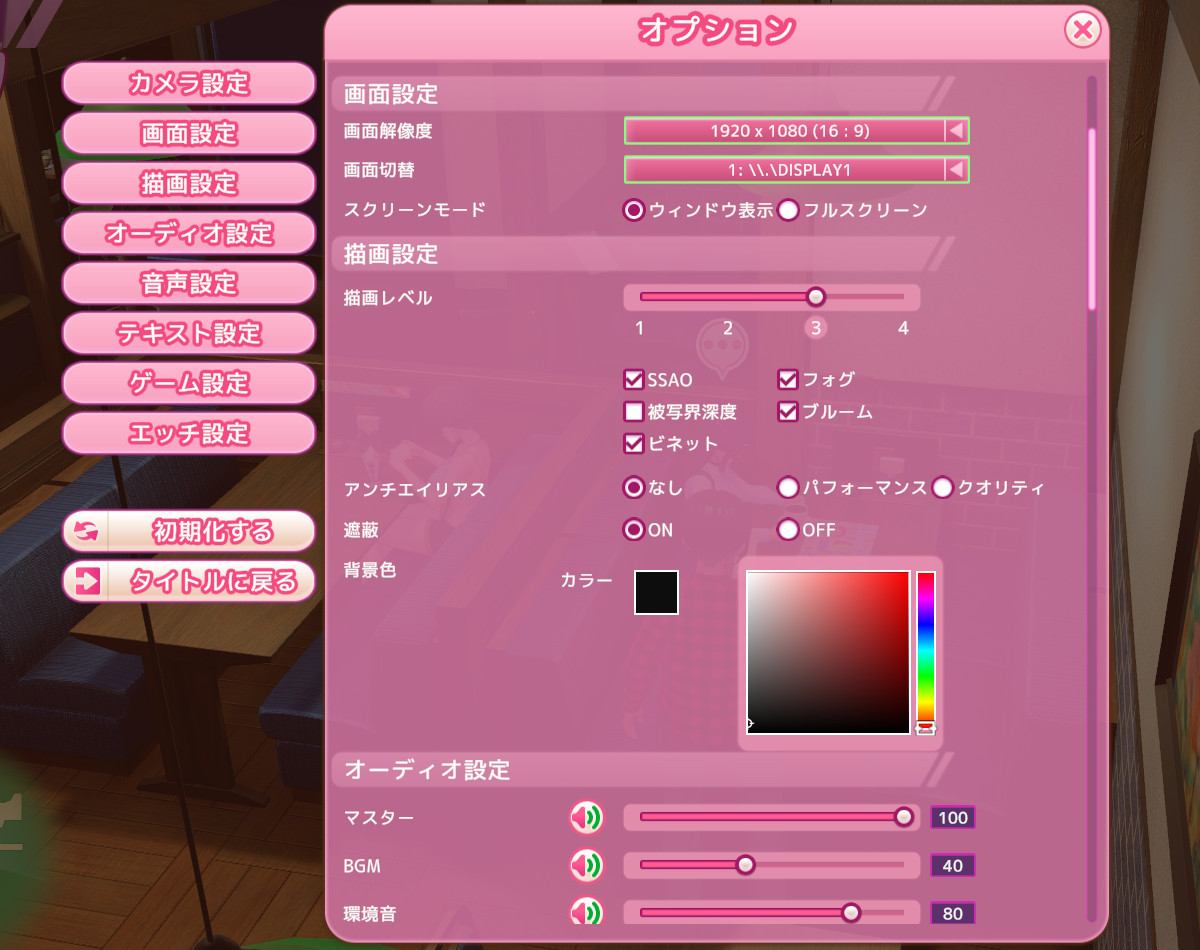Mute the マスター volume speaker icon
This screenshot has height=950, width=1200.
586,817
